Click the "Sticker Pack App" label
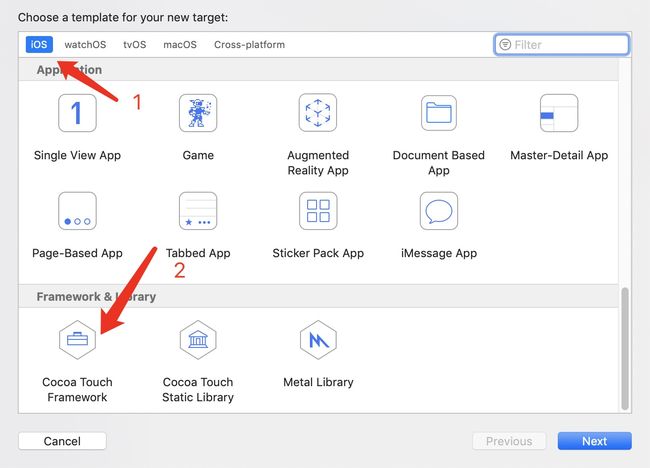Screen dimensions: 650x468 coord(318,253)
